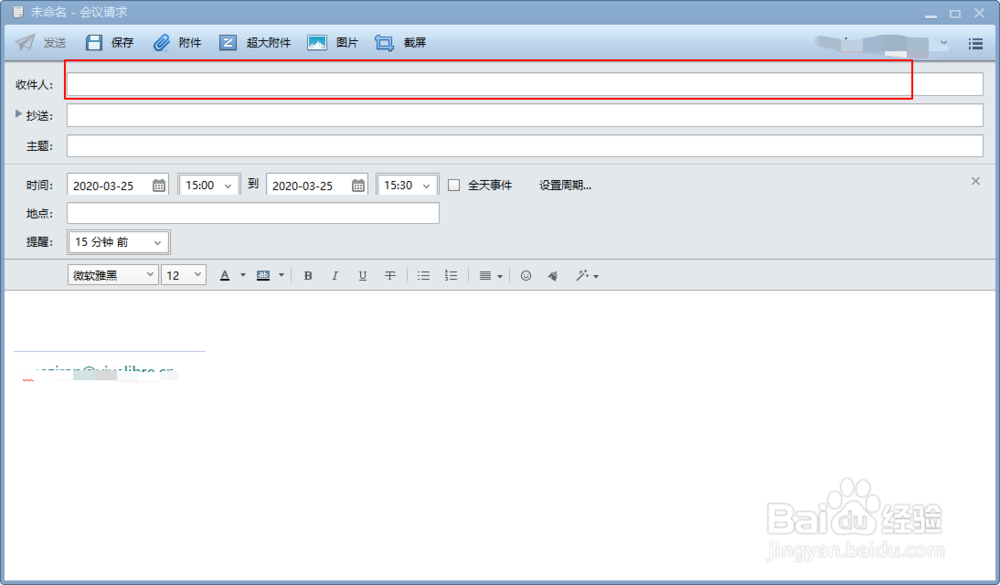Take a screenshot with the 截屏 icon
The width and height of the screenshot is (1000, 585).
click(383, 42)
